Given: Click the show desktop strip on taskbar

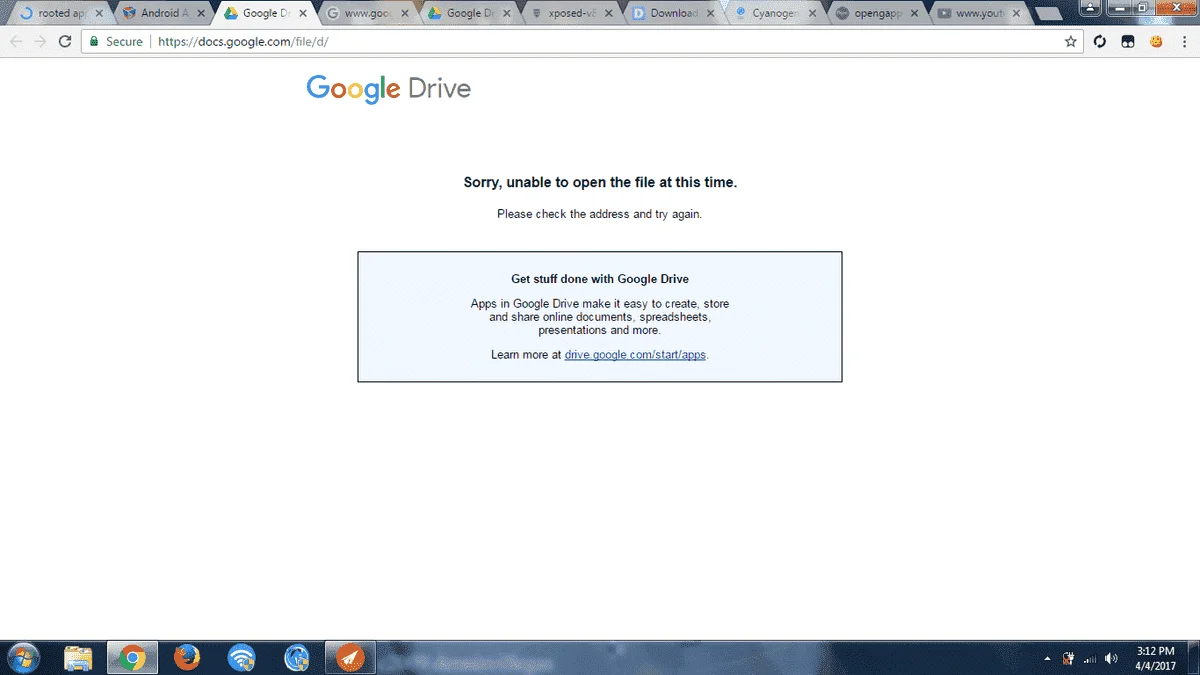Looking at the screenshot, I should pyautogui.click(x=1194, y=658).
